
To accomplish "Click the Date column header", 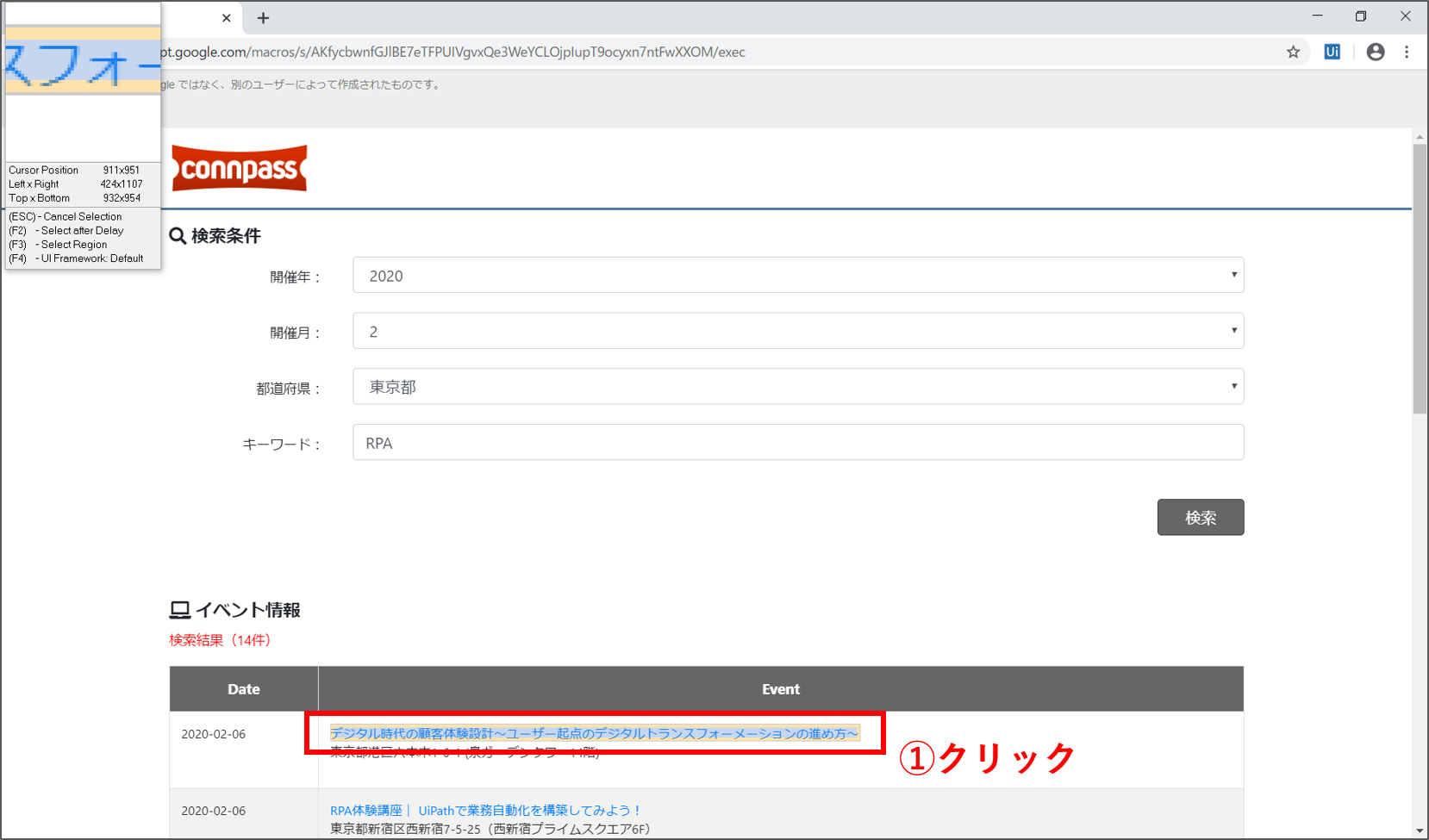I will pos(244,689).
